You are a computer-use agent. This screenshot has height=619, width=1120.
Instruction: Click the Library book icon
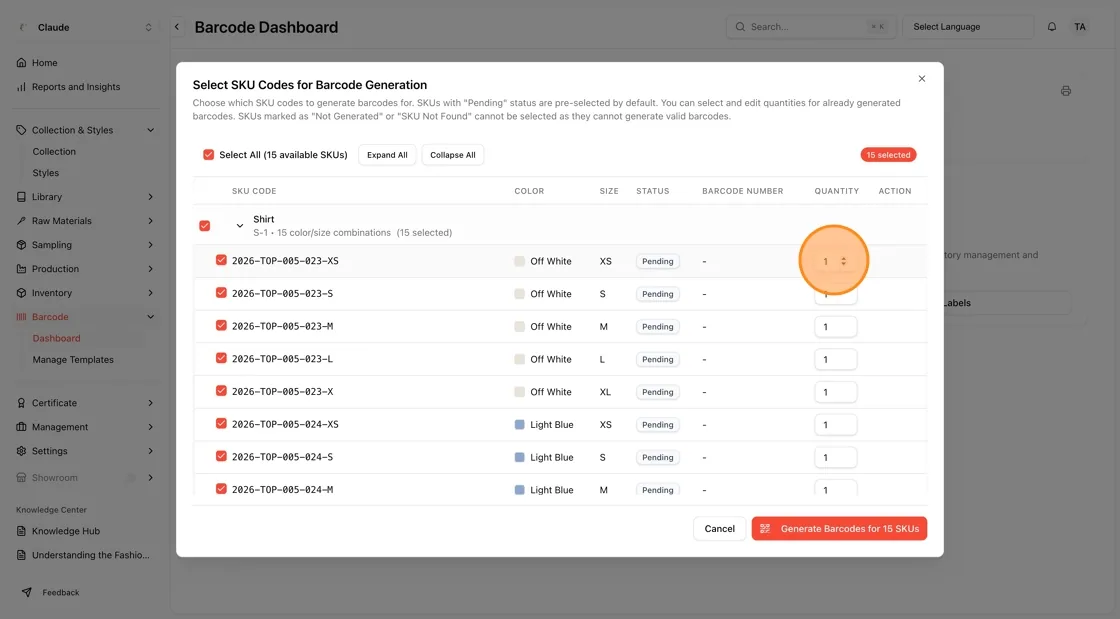click(21, 197)
